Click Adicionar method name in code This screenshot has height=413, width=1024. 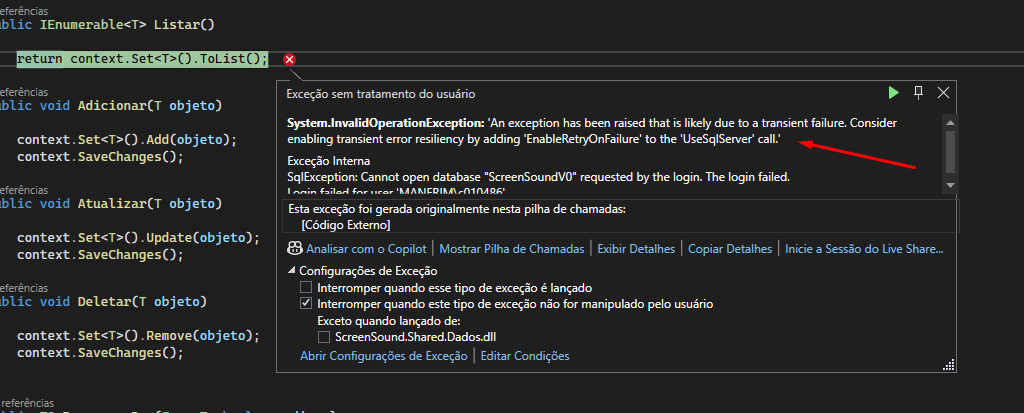click(111, 105)
